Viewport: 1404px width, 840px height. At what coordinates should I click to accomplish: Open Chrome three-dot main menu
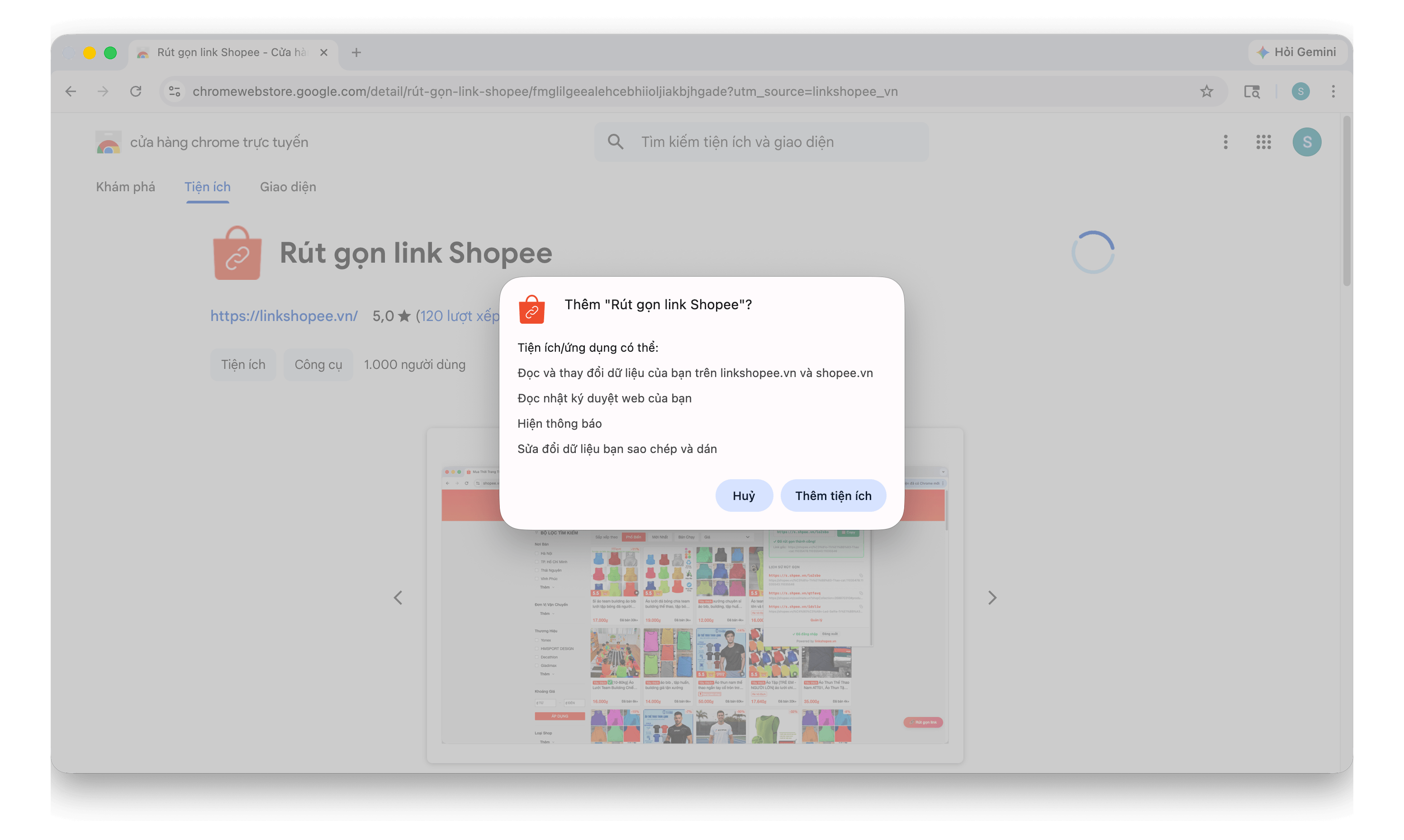[1333, 91]
